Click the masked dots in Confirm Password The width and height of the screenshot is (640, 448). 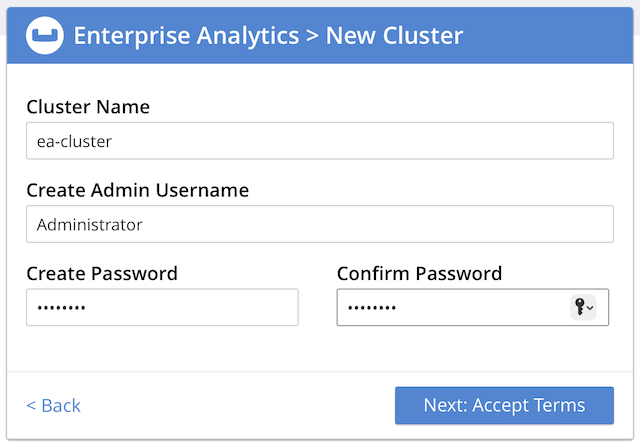(372, 308)
